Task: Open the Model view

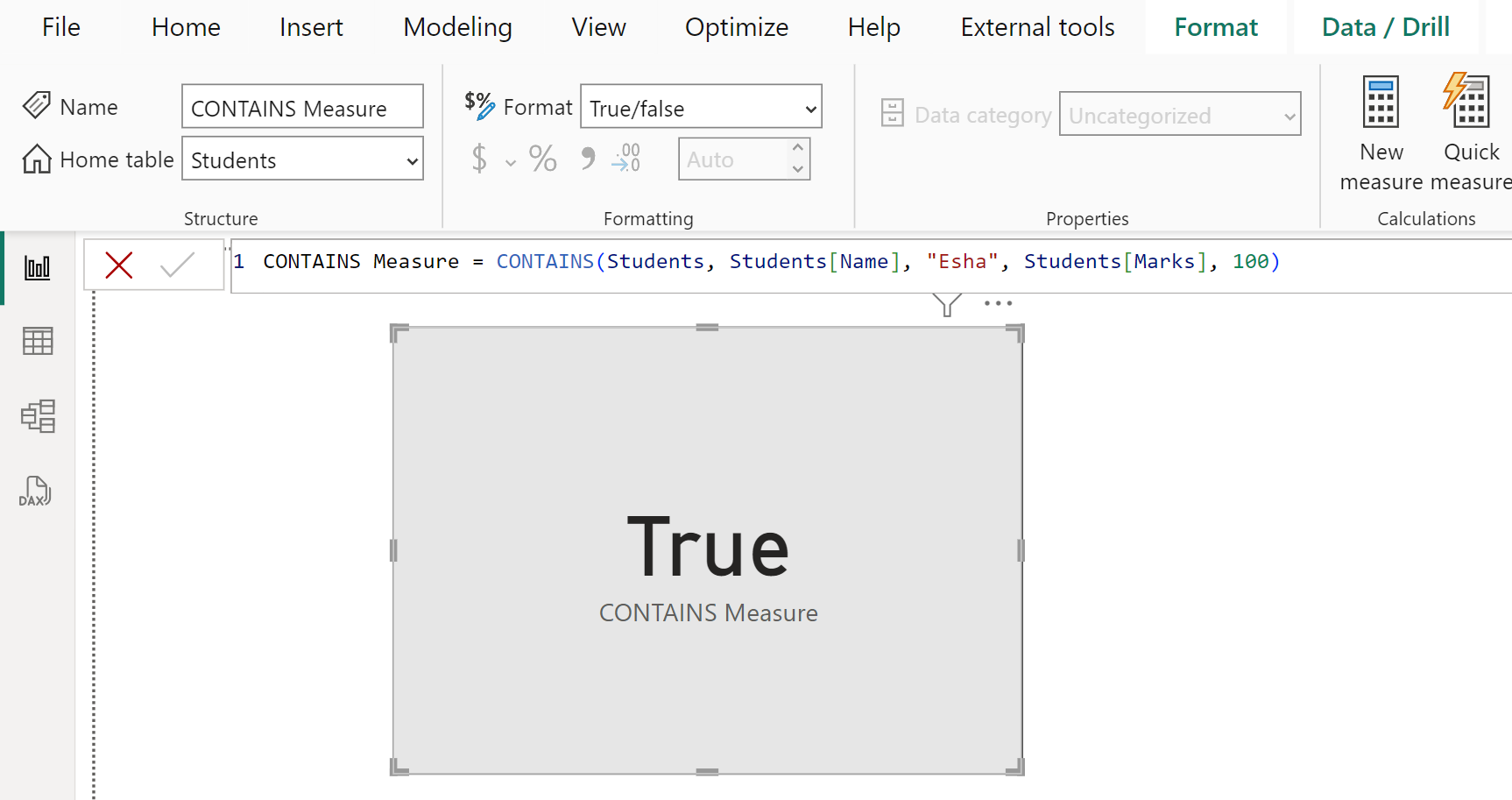Action: coord(37,416)
